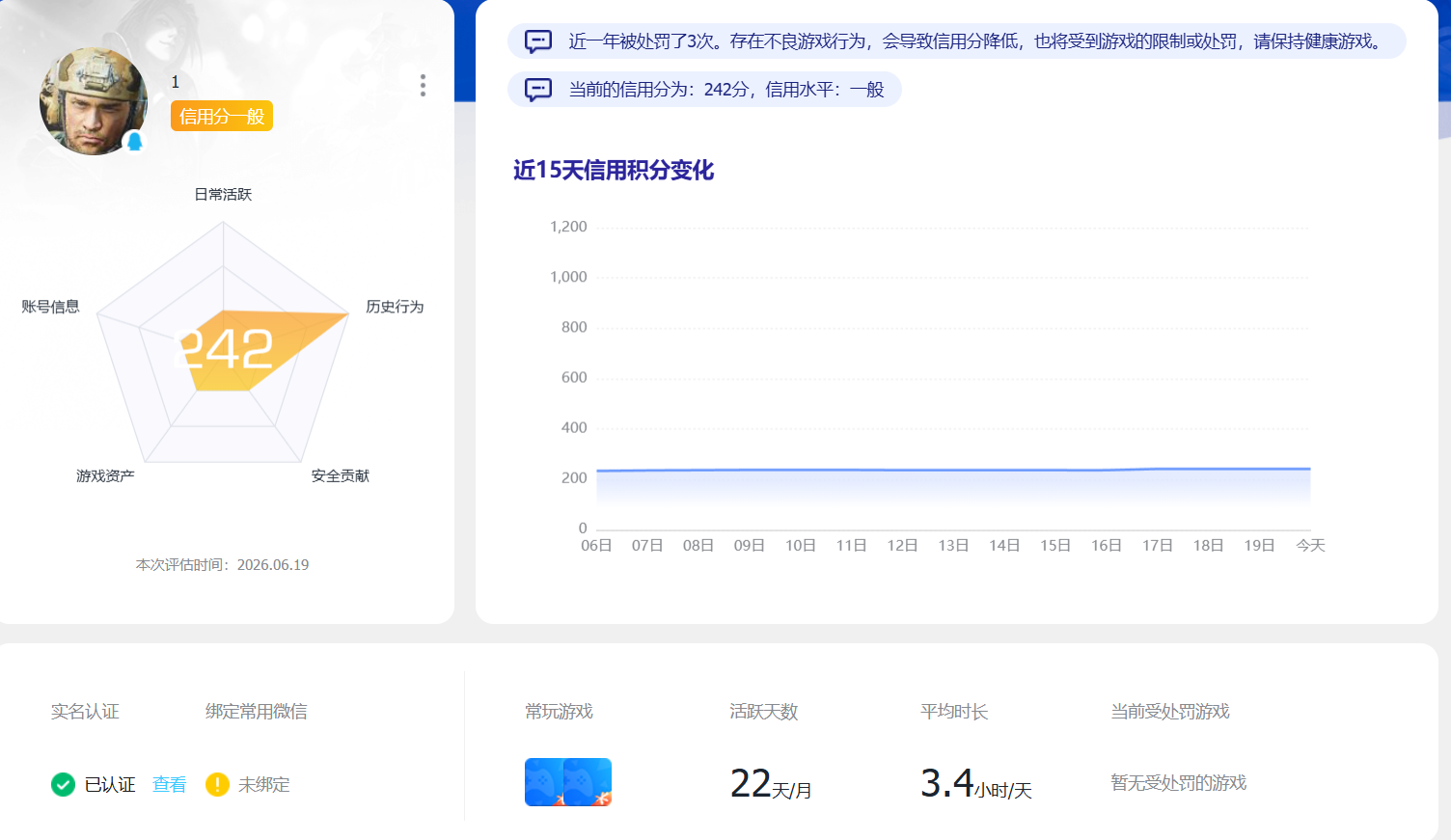Click the username 1 beside the avatar
Image resolution: width=1451 pixels, height=840 pixels.
point(176,82)
